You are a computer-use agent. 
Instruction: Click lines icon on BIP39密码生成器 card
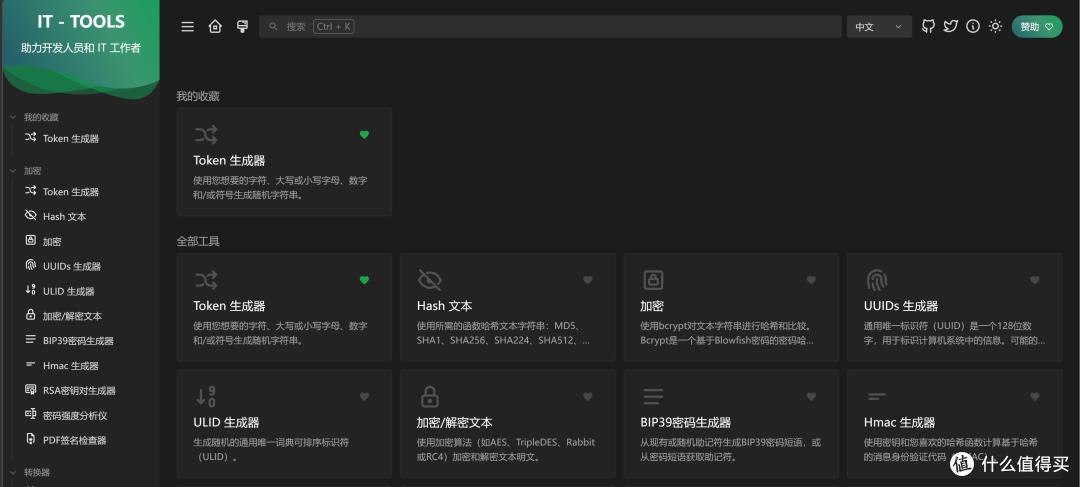coord(653,396)
